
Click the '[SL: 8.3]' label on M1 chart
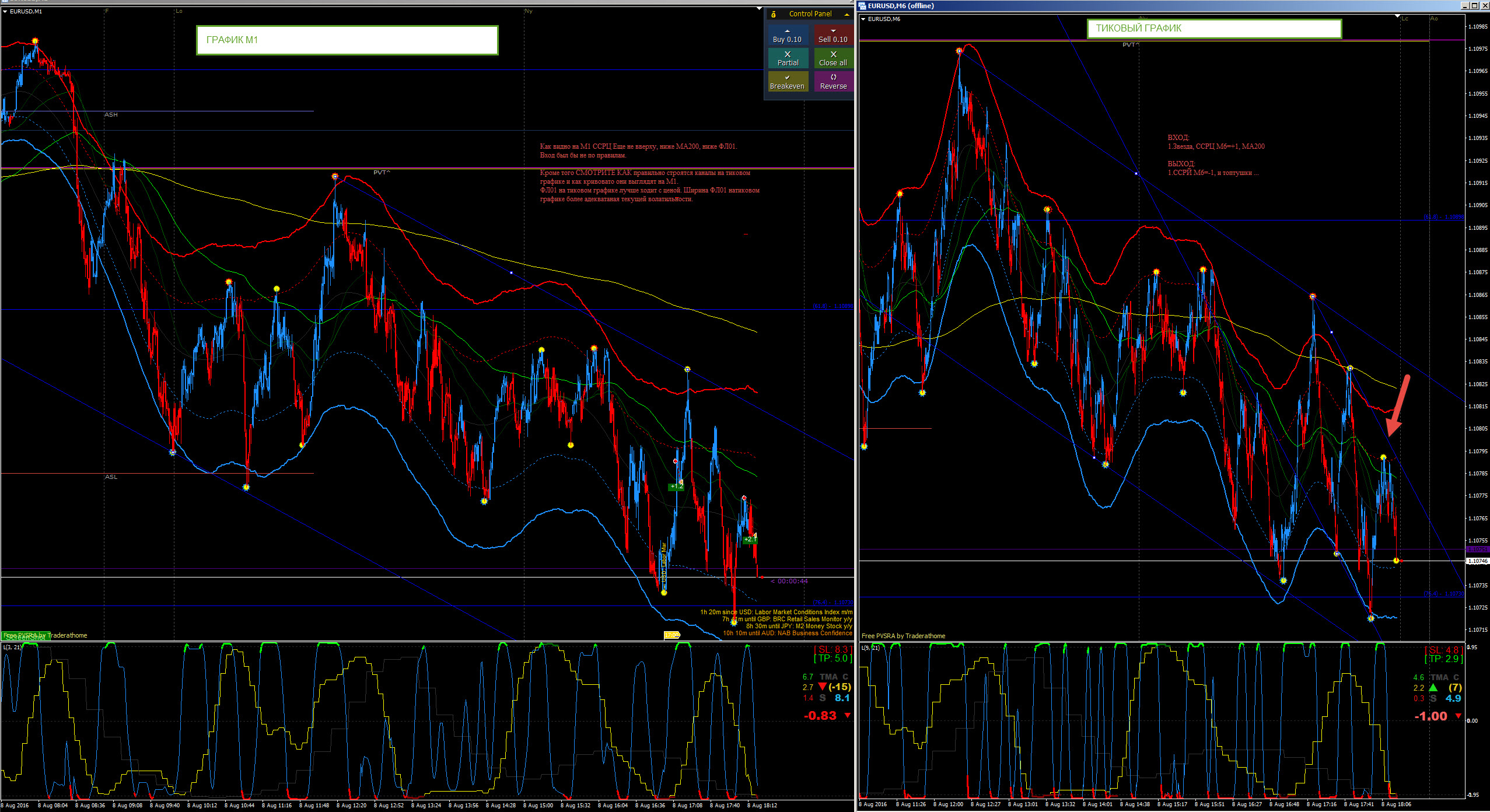click(833, 649)
